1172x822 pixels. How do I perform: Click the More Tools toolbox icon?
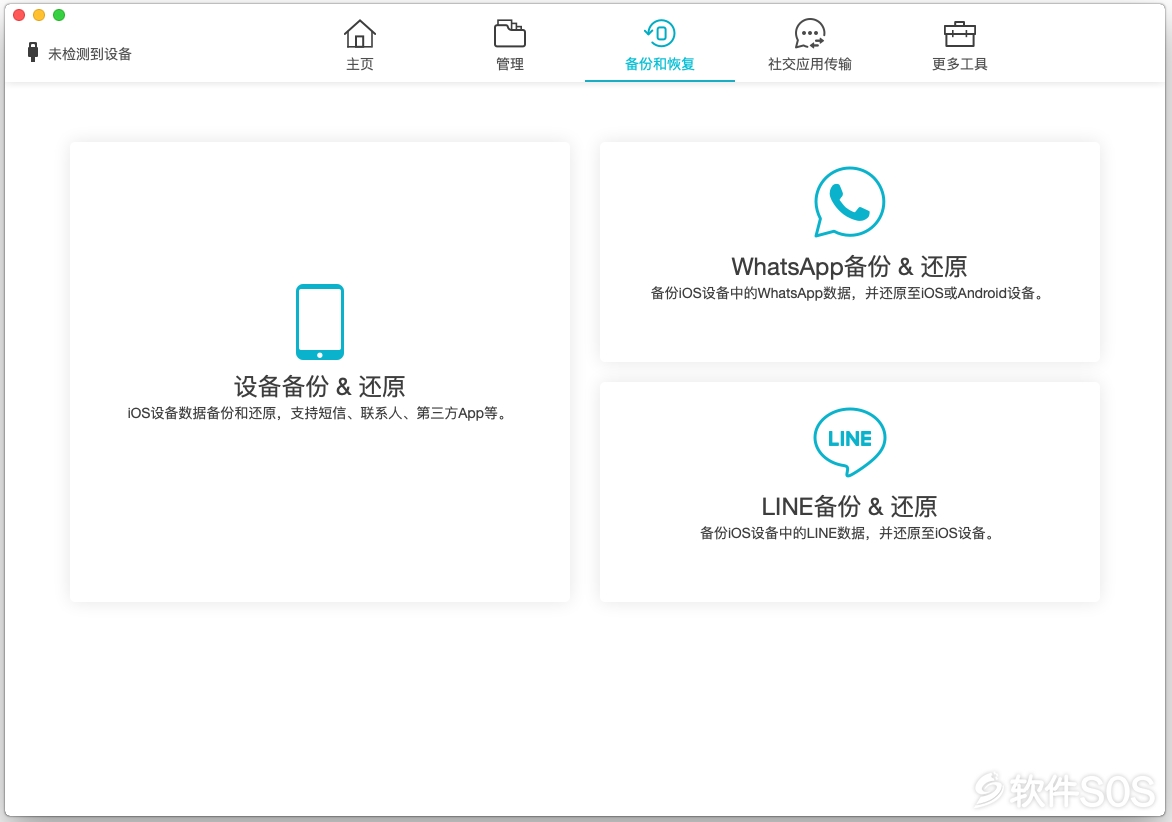[x=960, y=34]
